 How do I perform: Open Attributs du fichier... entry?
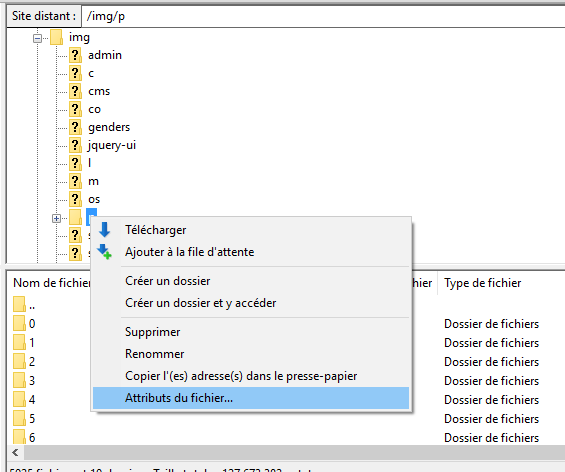[x=251, y=398]
